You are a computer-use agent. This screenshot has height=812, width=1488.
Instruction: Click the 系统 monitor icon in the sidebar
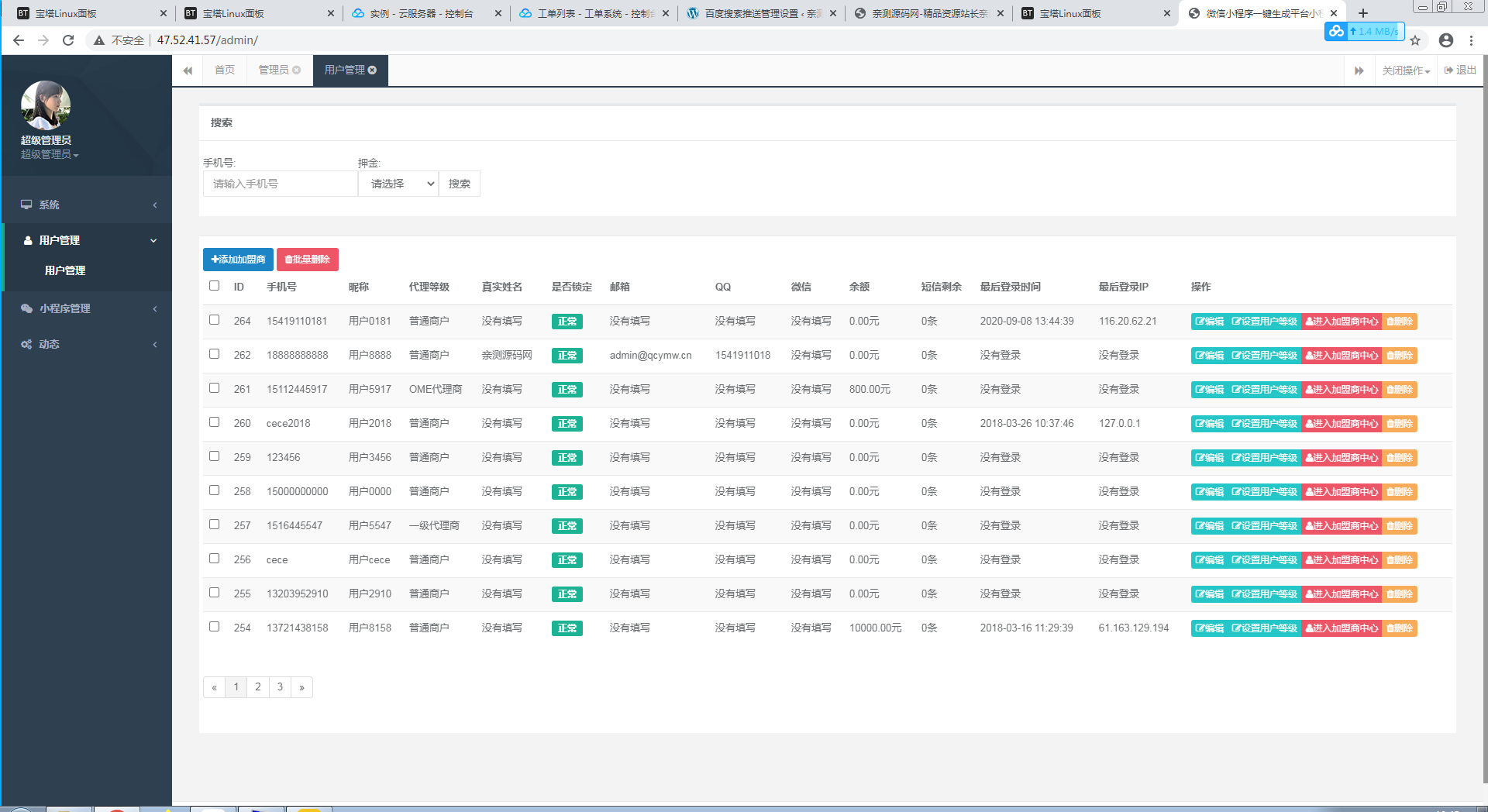(x=26, y=205)
